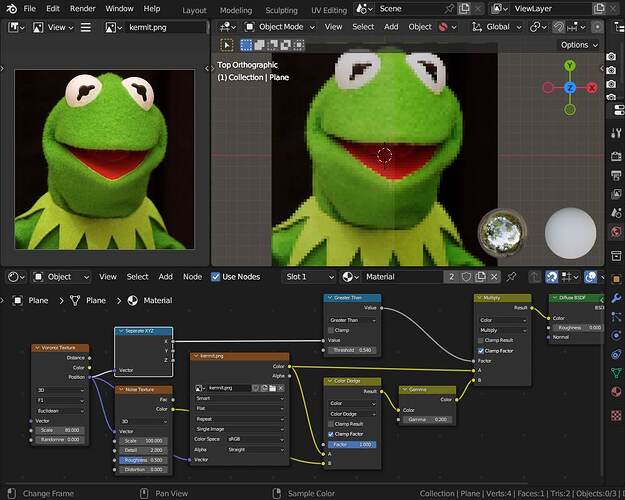Open the File menu

(29, 8)
